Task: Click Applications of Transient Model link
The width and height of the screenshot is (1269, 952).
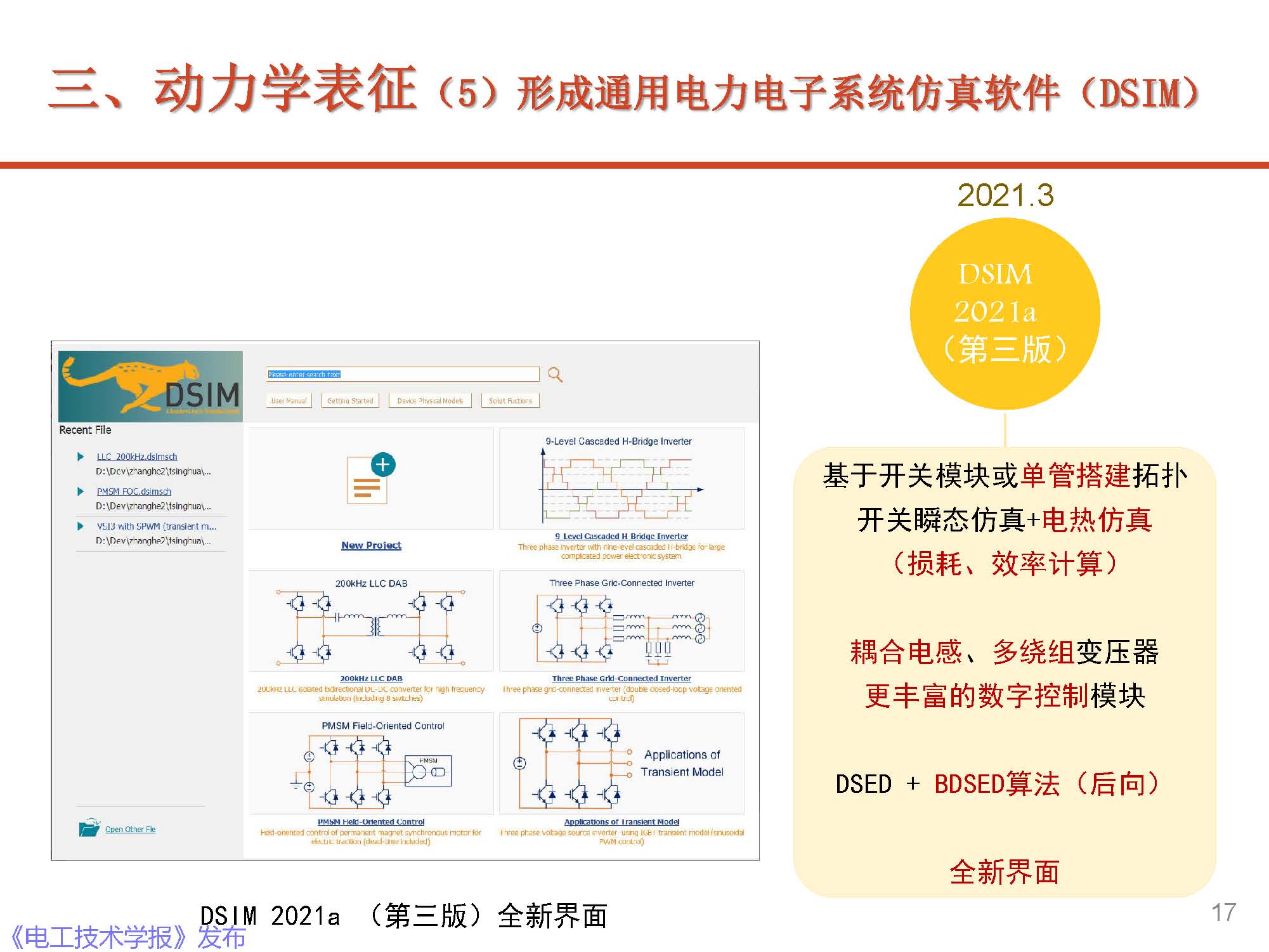Action: click(x=621, y=822)
